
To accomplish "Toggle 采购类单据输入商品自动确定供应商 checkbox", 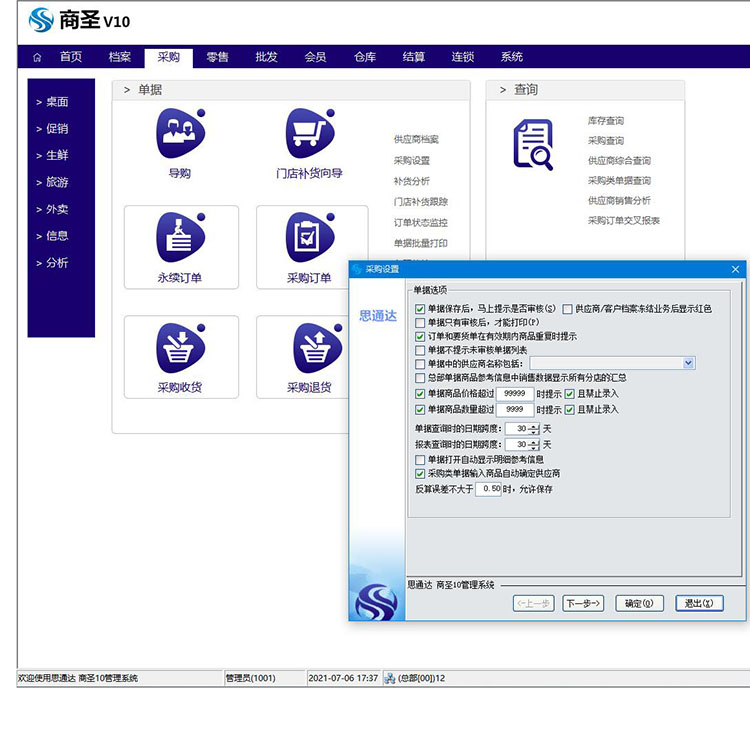I will (420, 474).
